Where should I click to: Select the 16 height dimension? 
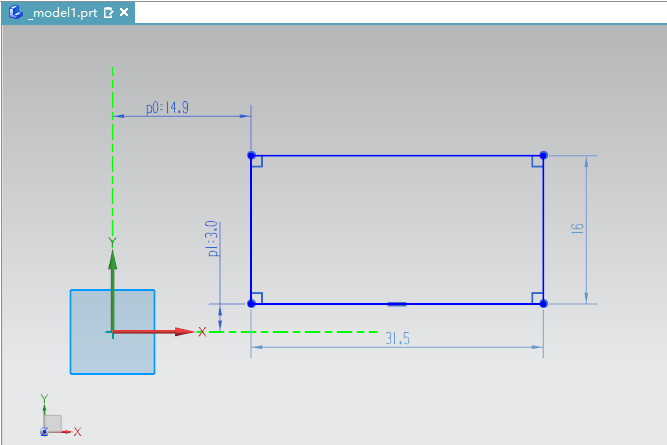[x=577, y=228]
